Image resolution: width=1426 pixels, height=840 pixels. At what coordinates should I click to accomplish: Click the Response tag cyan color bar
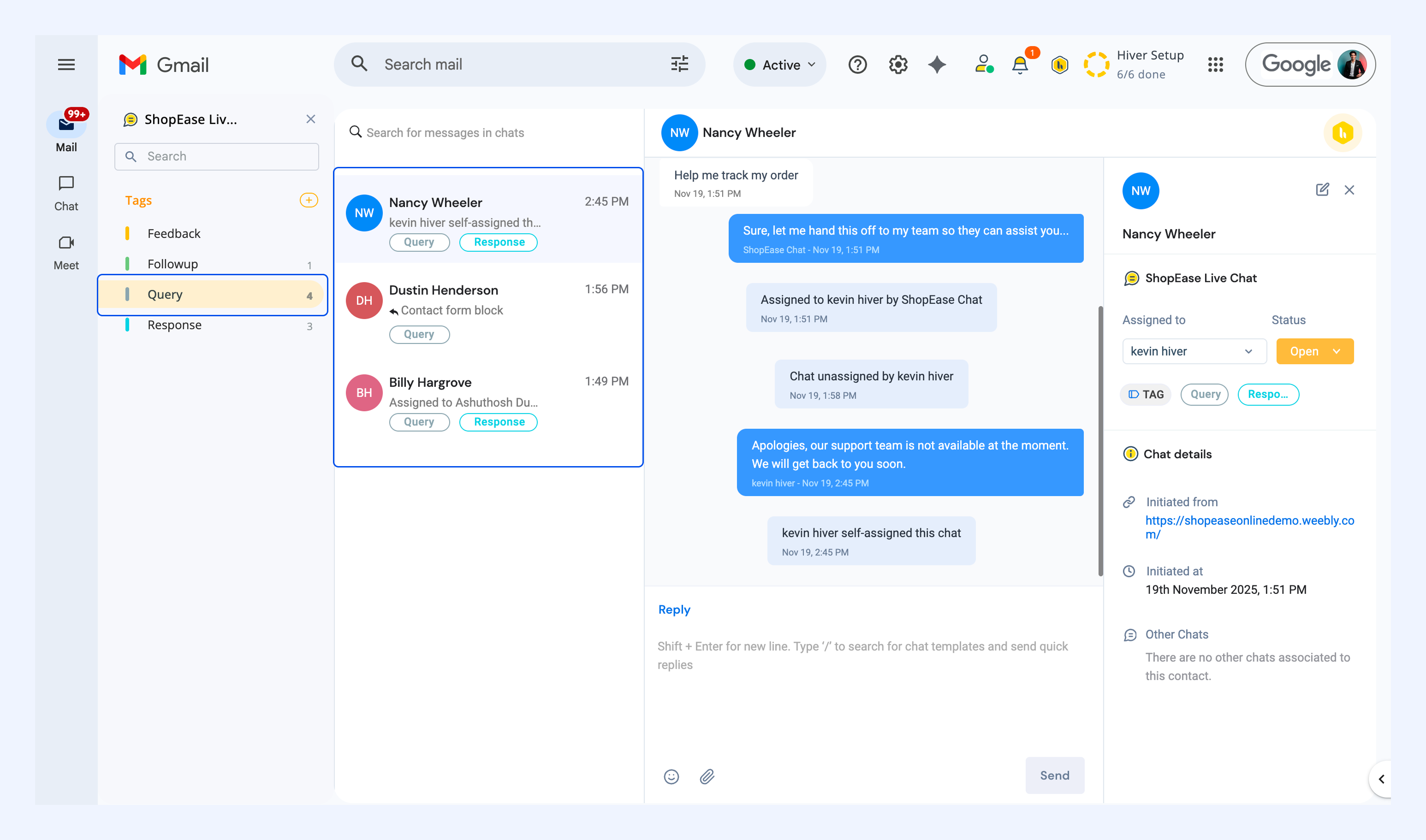coord(127,325)
